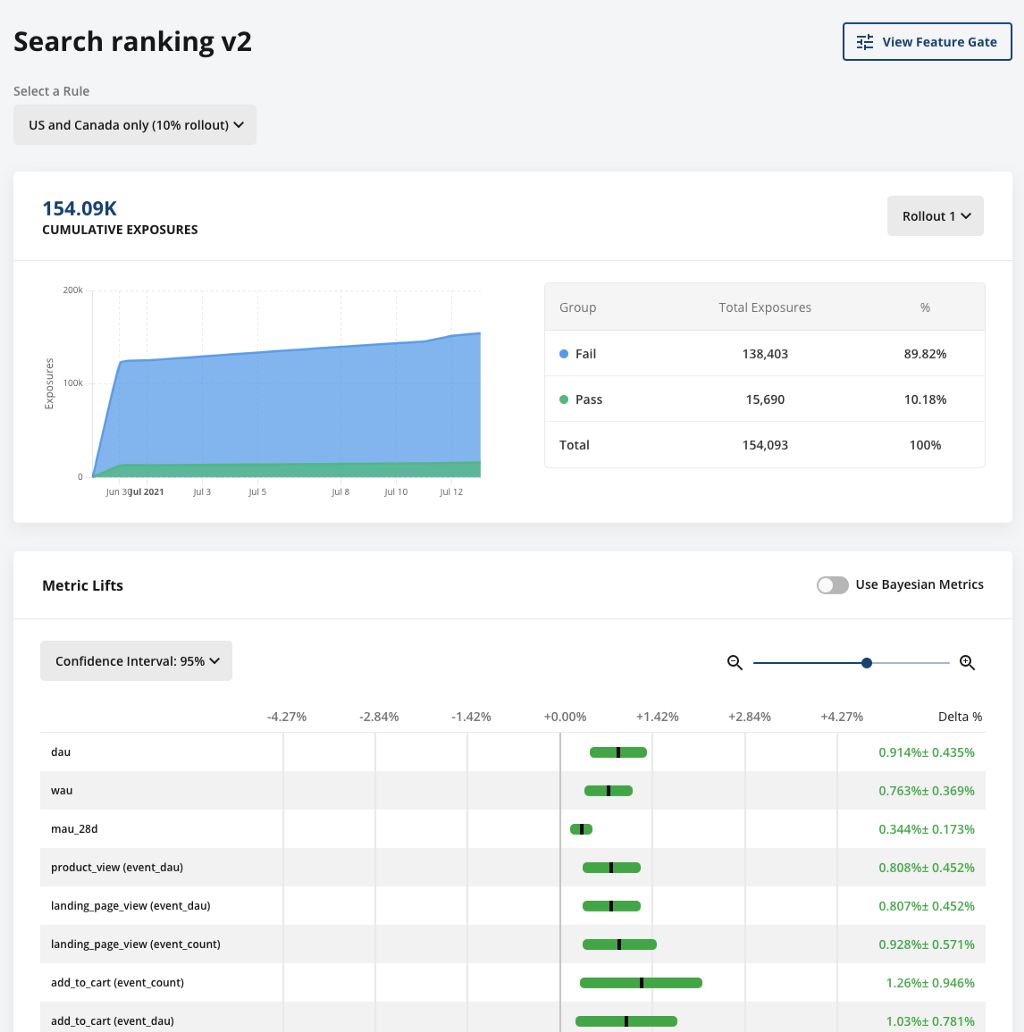Click the 10.18% cell
1024x1032 pixels.
(925, 400)
